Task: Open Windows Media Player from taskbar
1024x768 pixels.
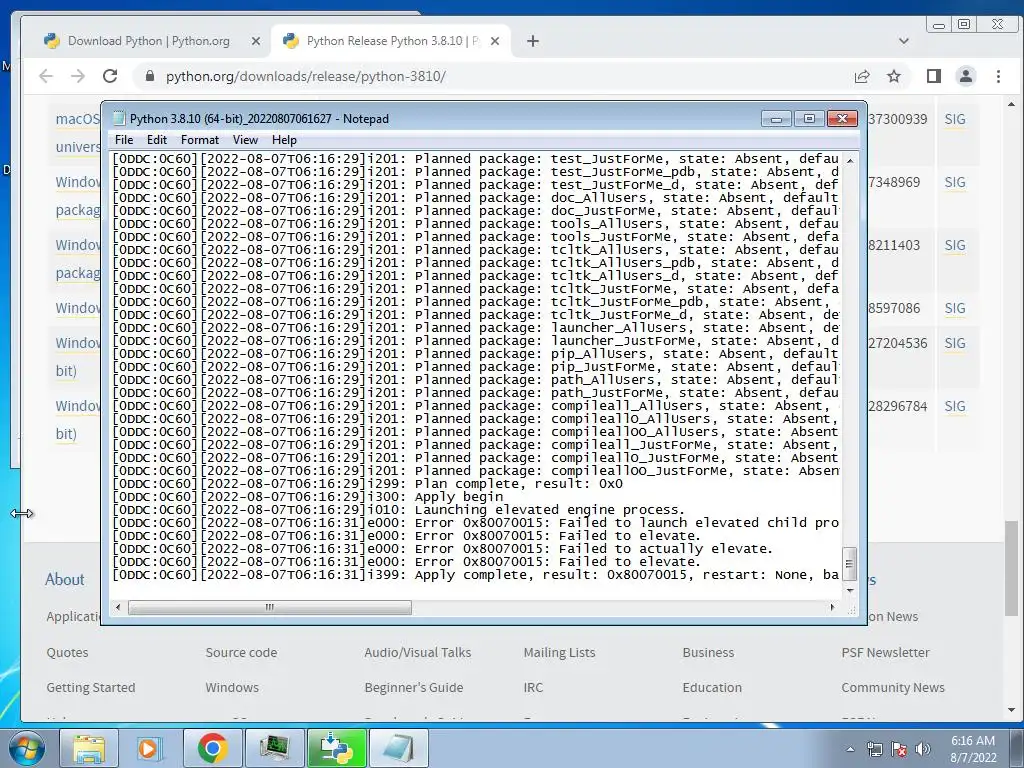Action: [x=150, y=748]
